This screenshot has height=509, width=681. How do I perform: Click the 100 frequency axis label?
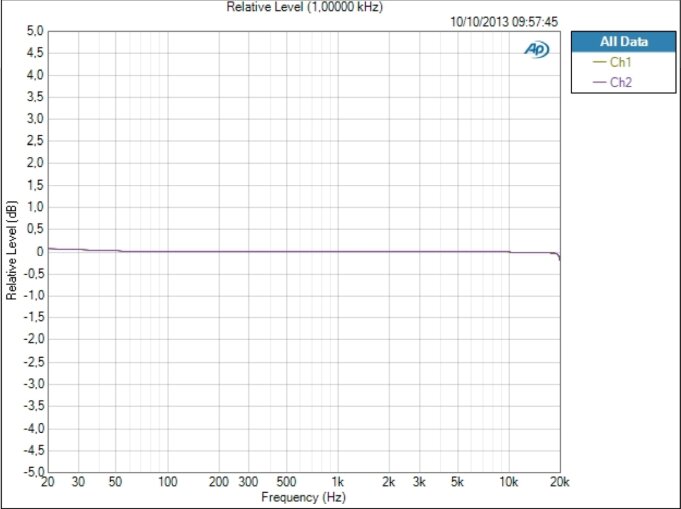(168, 482)
